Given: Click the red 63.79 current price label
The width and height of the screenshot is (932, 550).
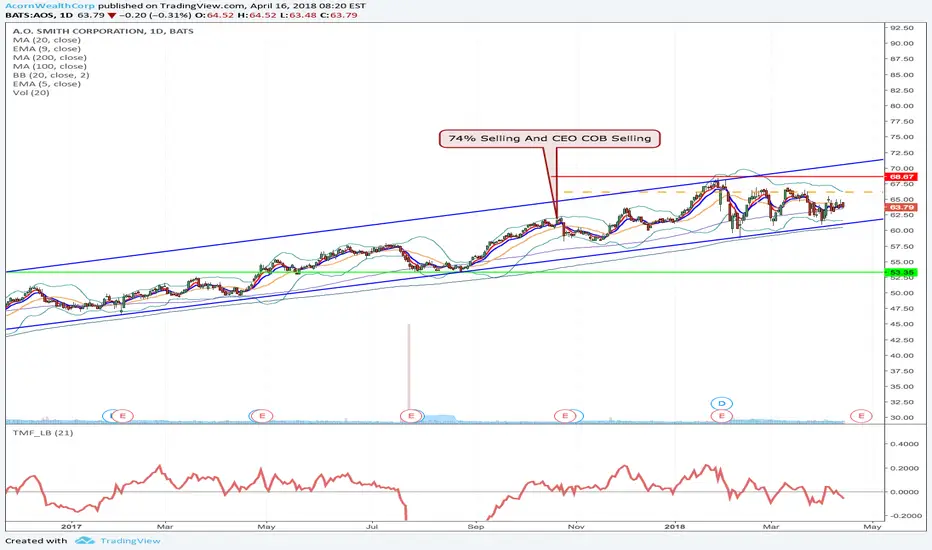Looking at the screenshot, I should (x=902, y=208).
